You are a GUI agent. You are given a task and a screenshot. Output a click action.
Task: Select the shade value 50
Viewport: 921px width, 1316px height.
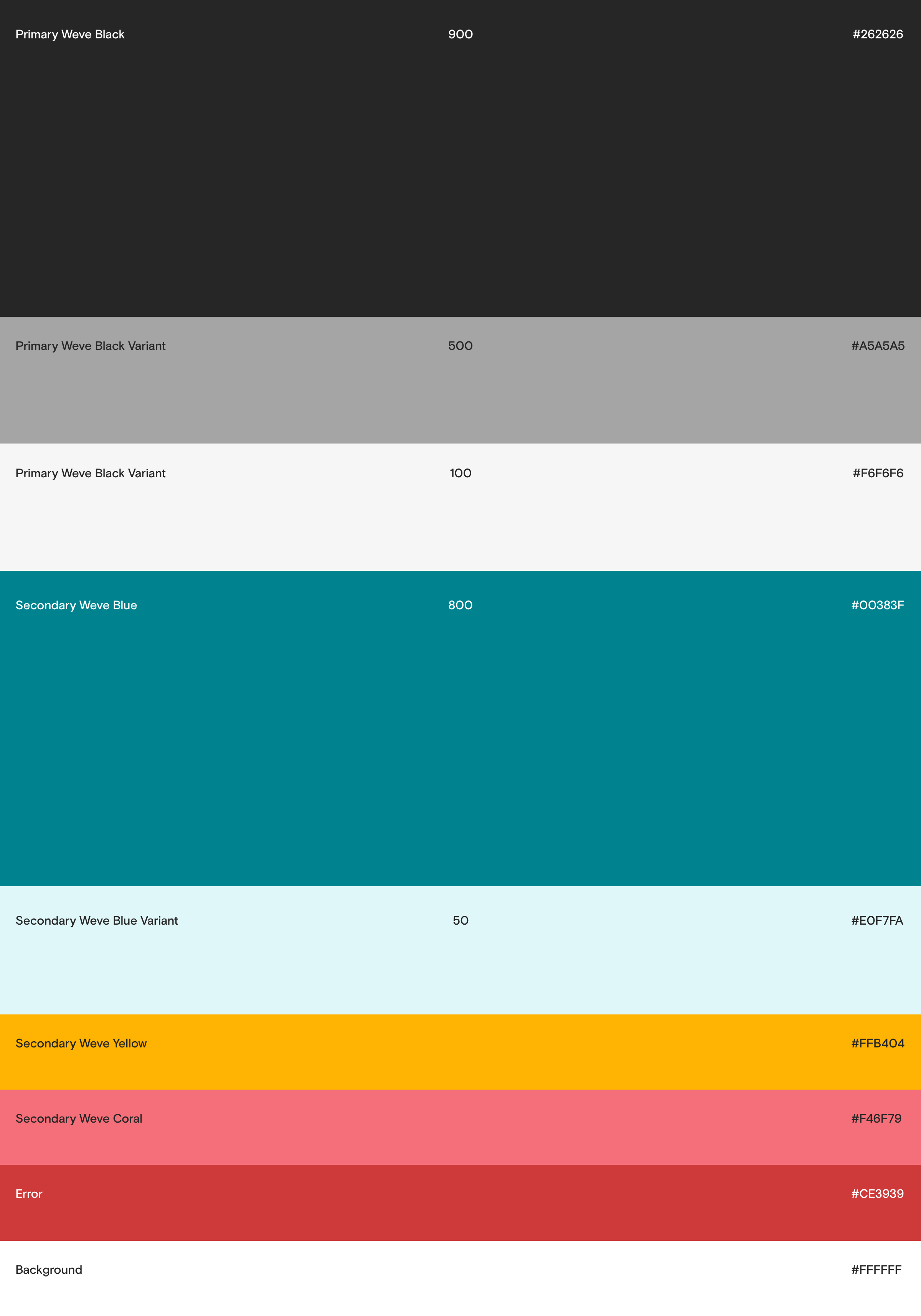[460, 920]
